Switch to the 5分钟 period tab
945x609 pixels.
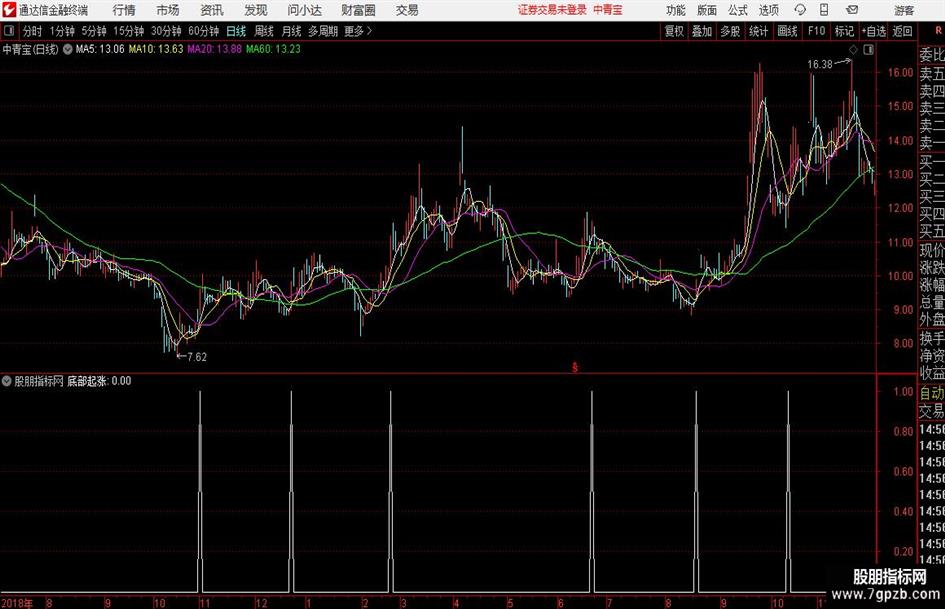tap(93, 31)
